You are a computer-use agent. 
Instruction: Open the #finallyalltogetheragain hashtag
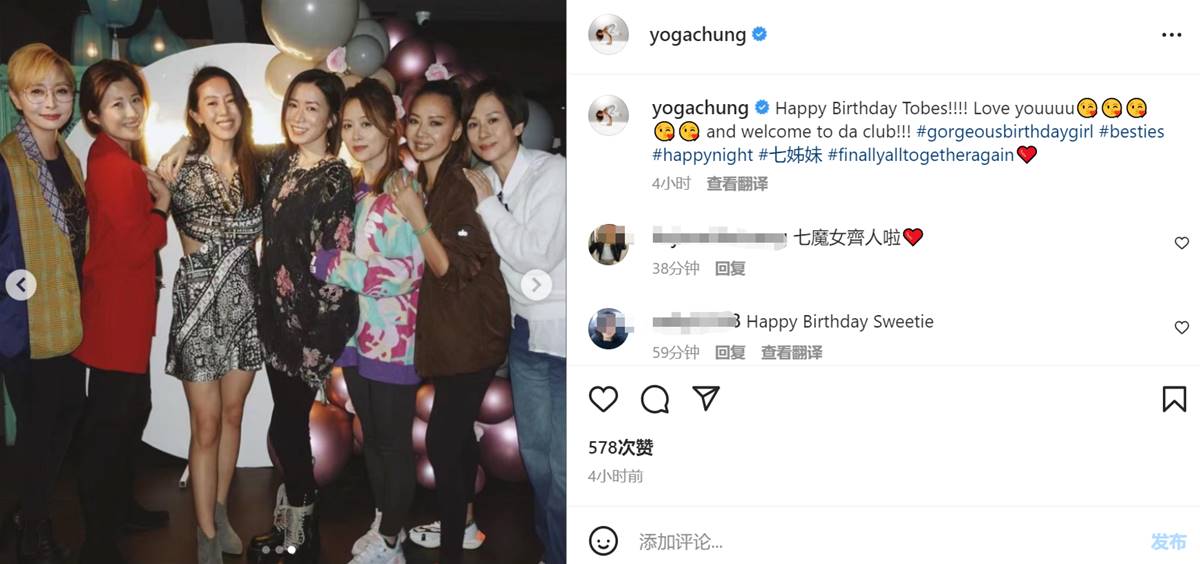pyautogui.click(x=920, y=155)
